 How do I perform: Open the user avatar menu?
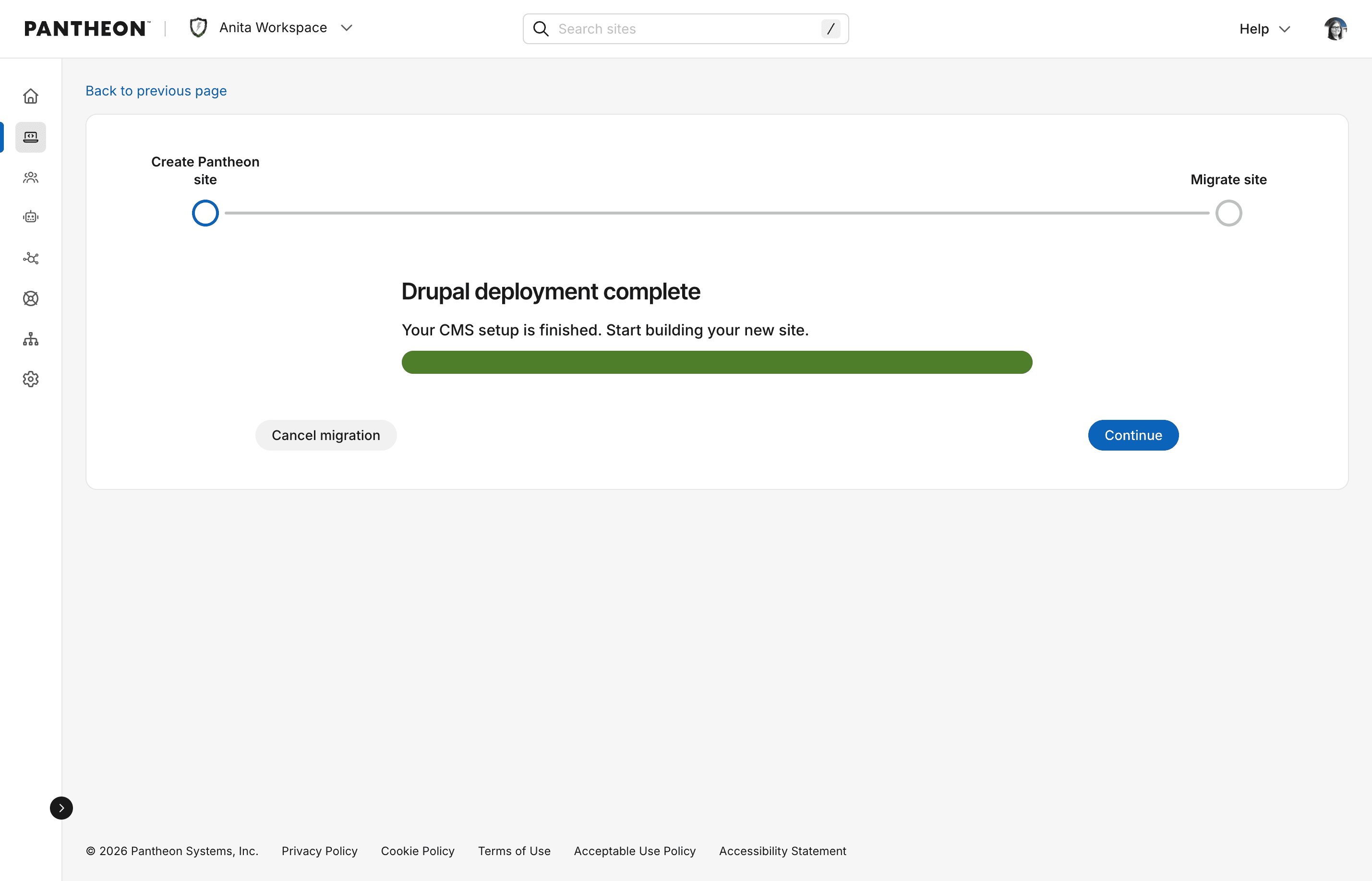click(1336, 29)
